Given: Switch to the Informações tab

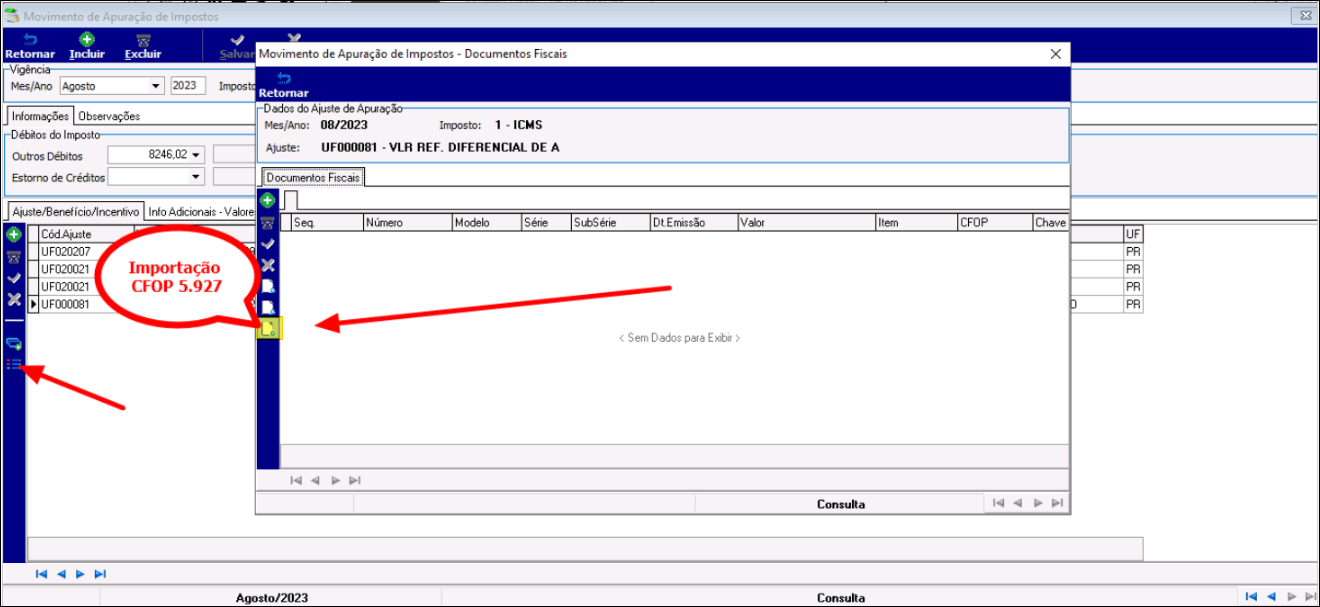Looking at the screenshot, I should pyautogui.click(x=40, y=116).
